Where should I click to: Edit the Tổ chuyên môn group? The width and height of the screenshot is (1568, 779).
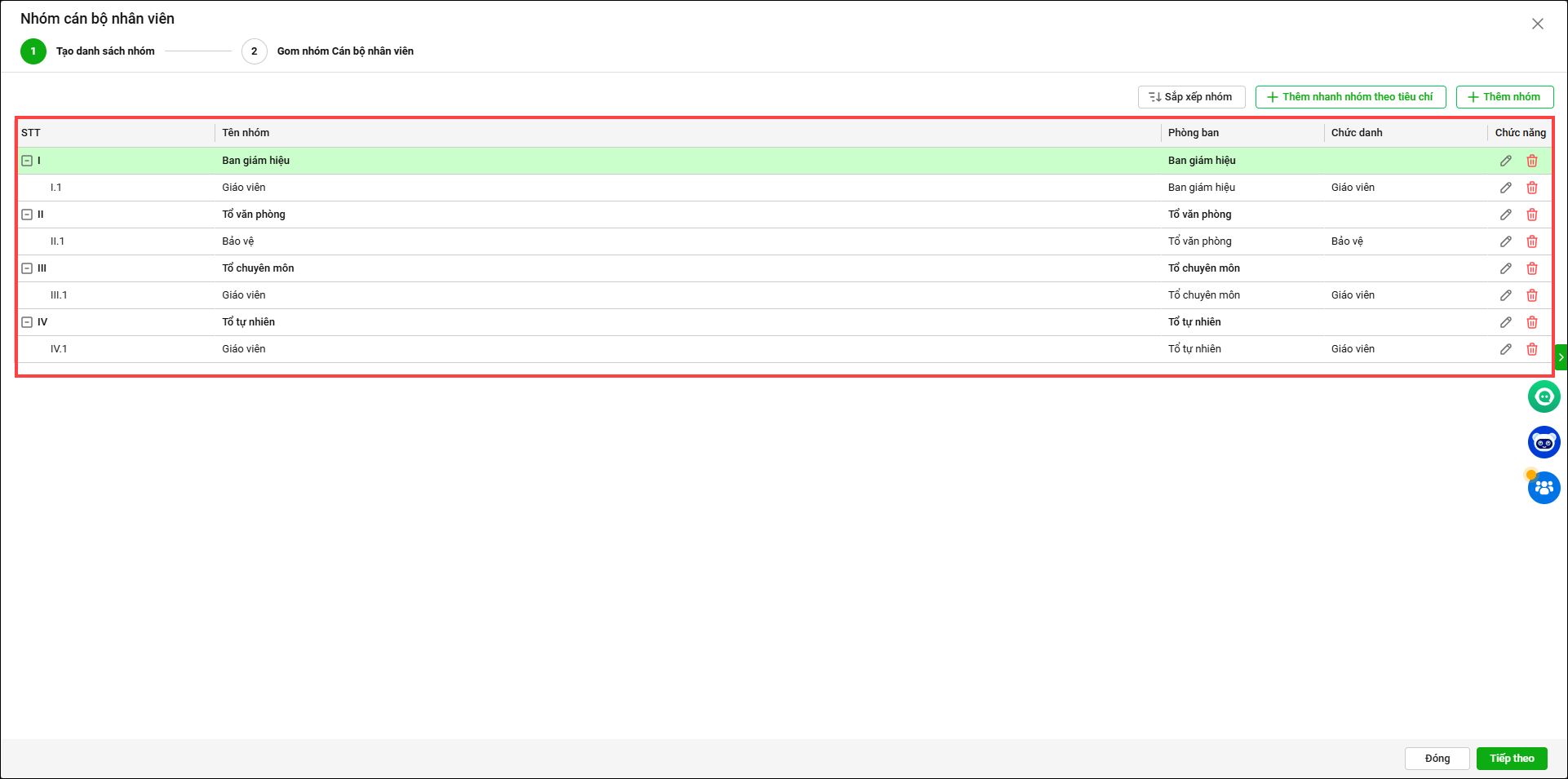1505,268
